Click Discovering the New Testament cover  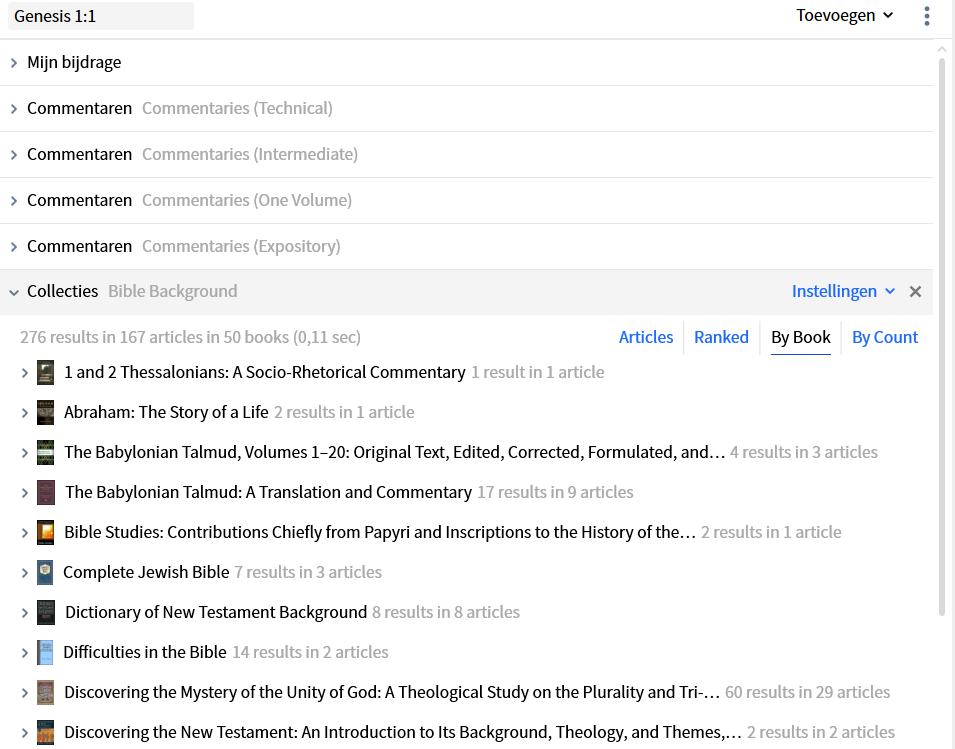pos(46,733)
